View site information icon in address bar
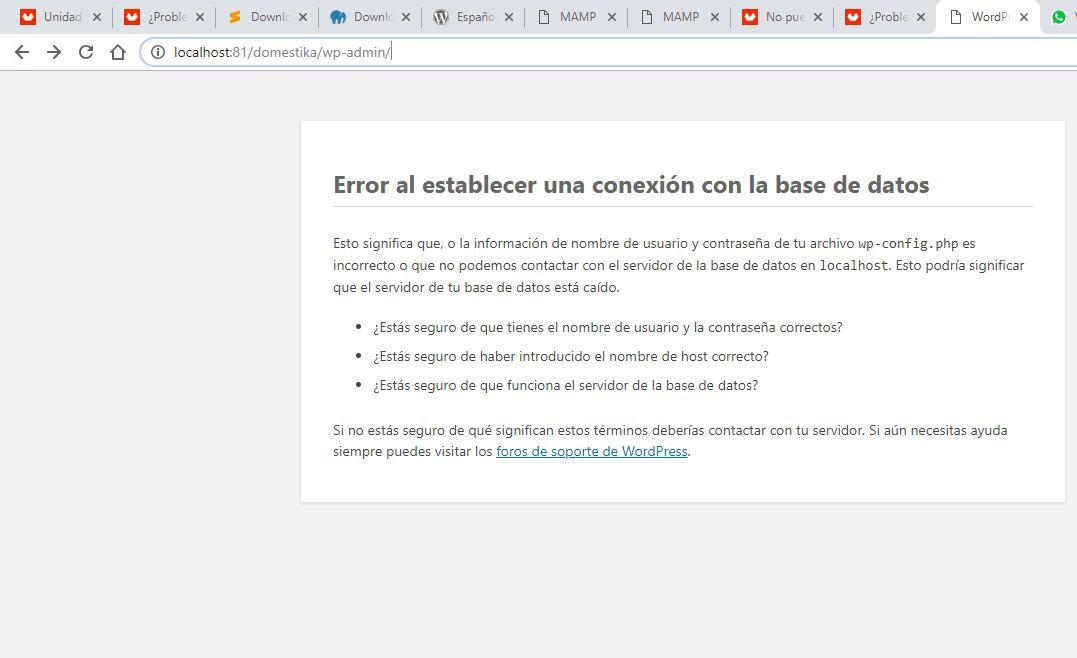Viewport: 1077px width, 658px height. 158,52
